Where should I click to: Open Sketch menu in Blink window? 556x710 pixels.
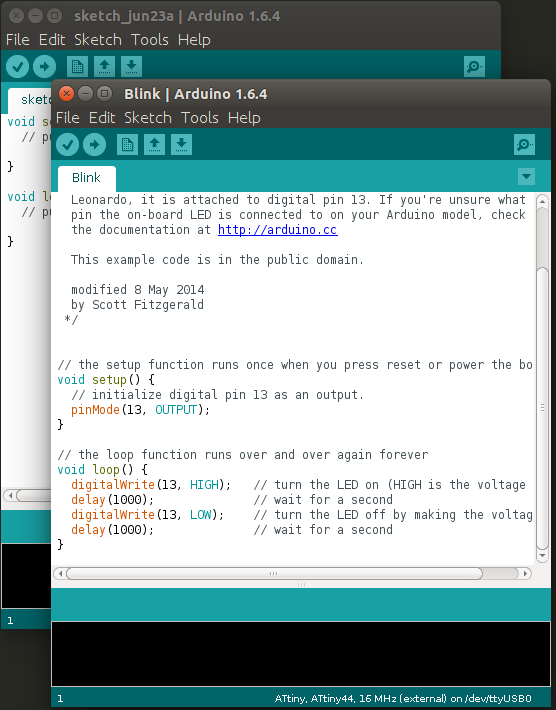pos(148,118)
